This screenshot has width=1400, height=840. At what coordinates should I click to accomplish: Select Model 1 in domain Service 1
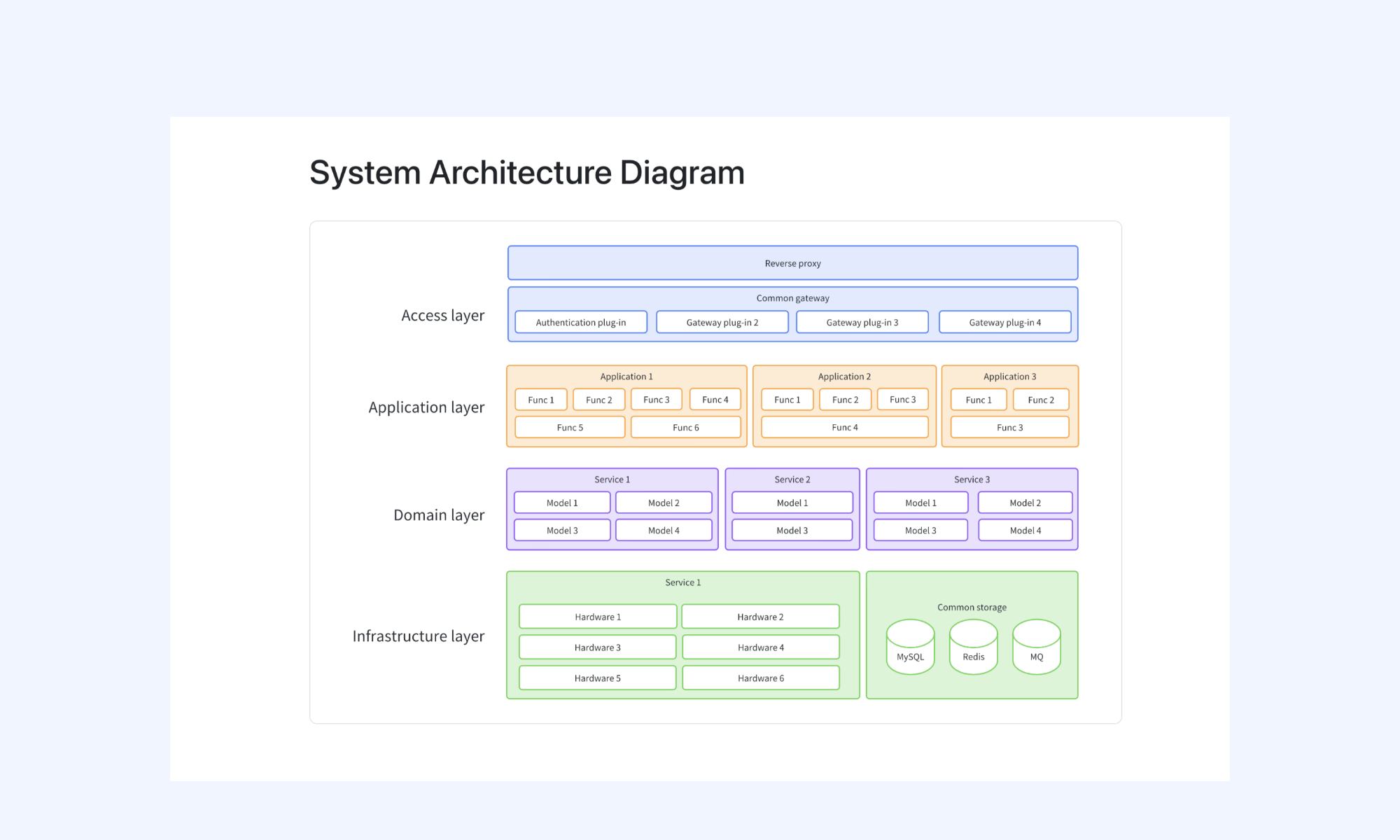(x=562, y=503)
